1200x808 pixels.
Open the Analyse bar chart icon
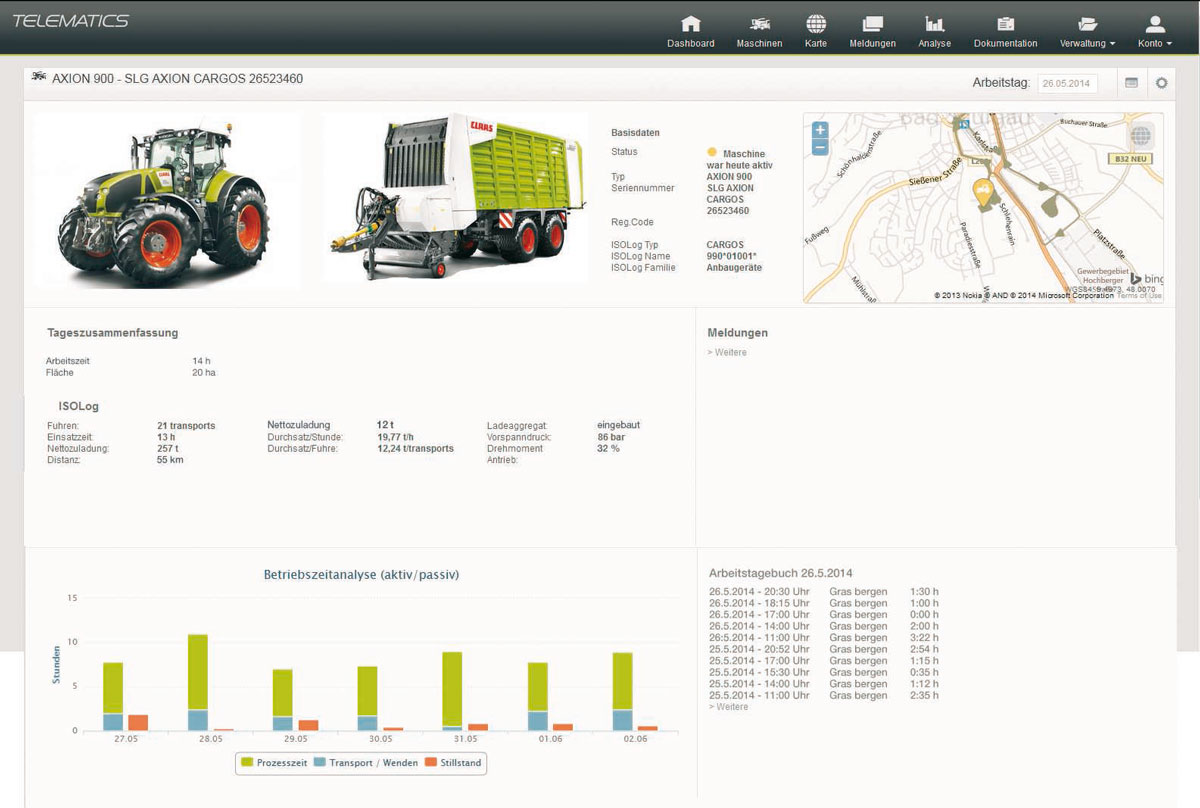935,24
